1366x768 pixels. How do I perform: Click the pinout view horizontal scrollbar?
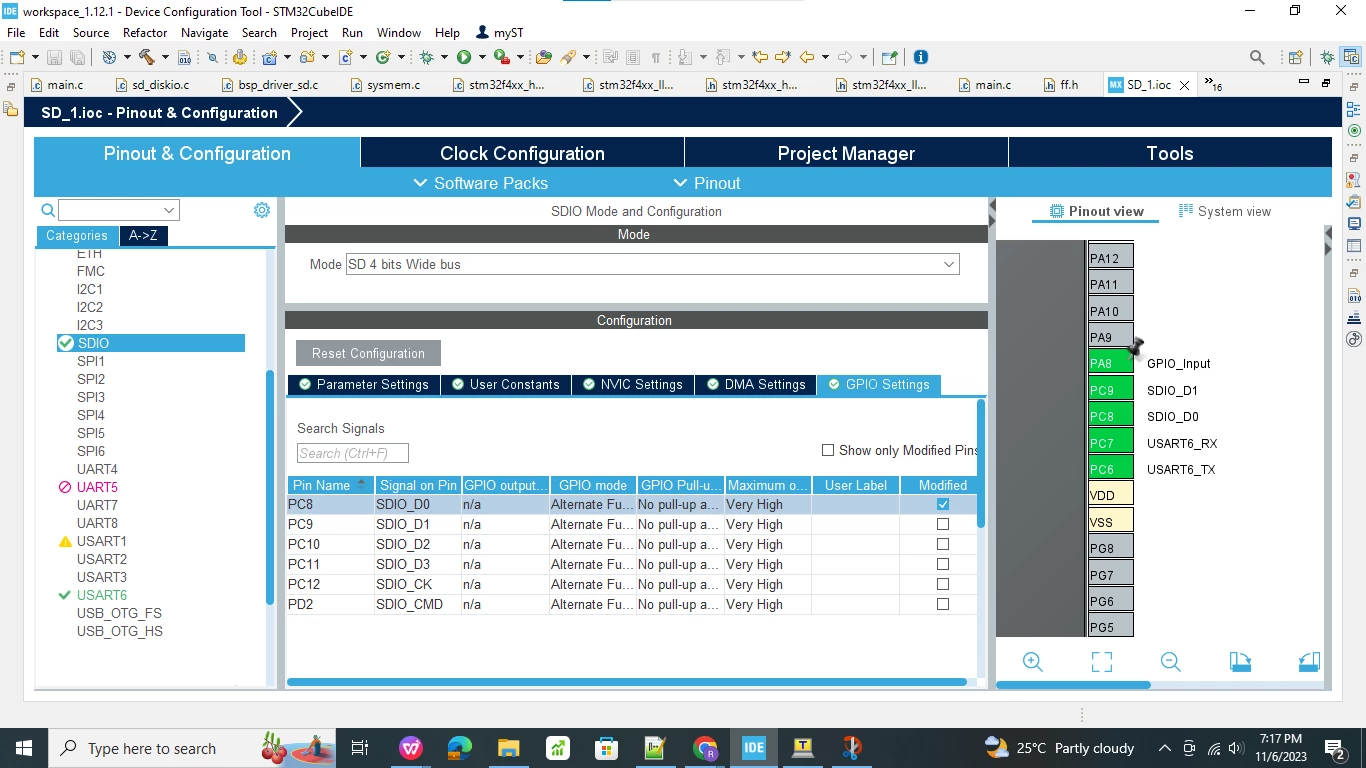tap(1073, 685)
